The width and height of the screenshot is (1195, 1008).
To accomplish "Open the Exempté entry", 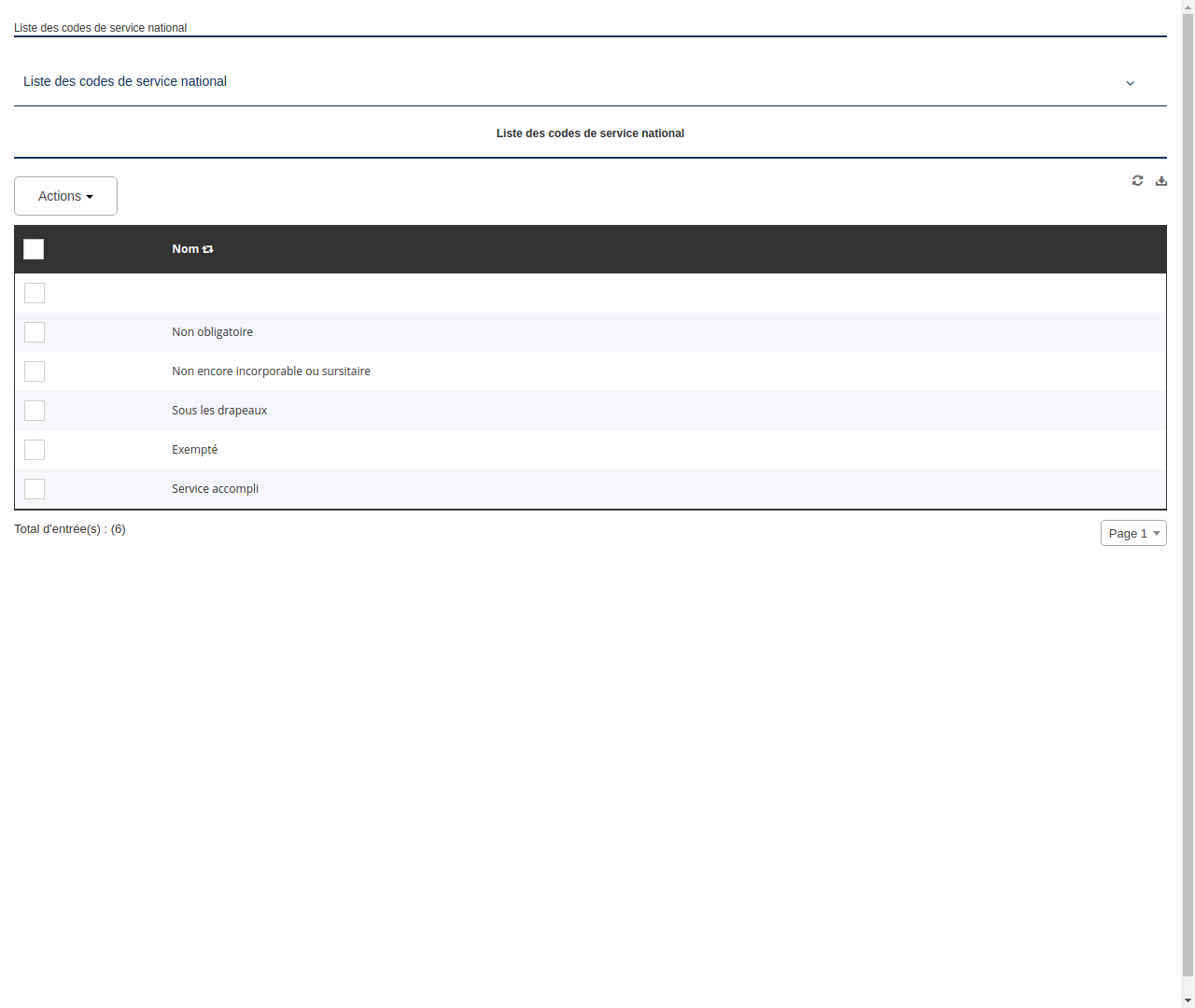I will point(194,449).
